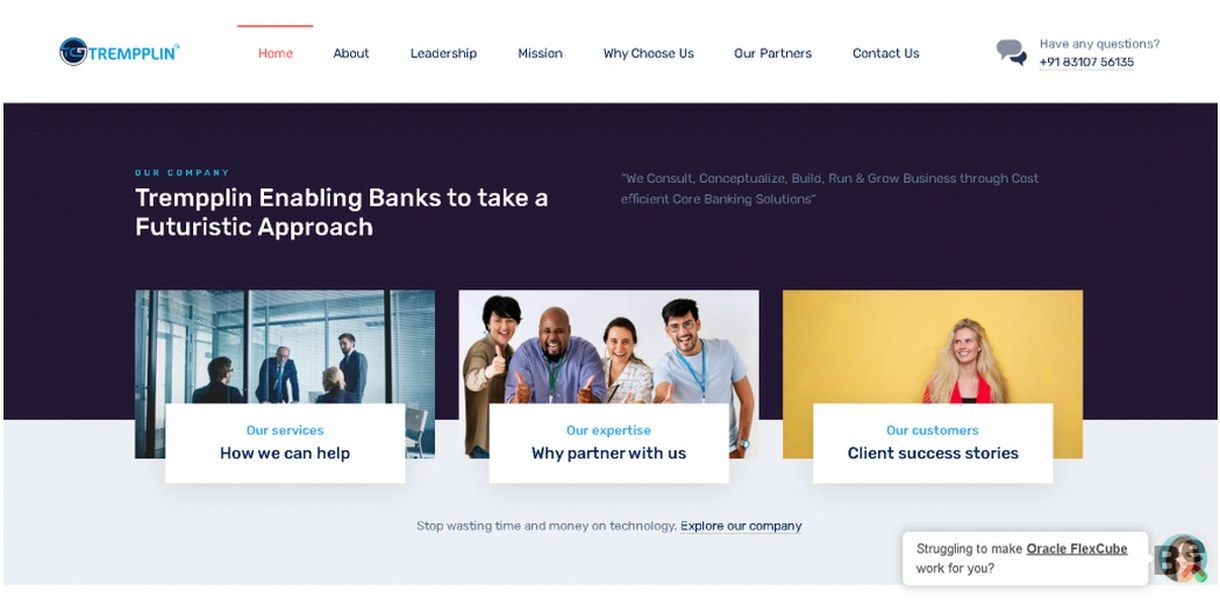Go to the Contact Us page
1220x600 pixels.
(886, 54)
